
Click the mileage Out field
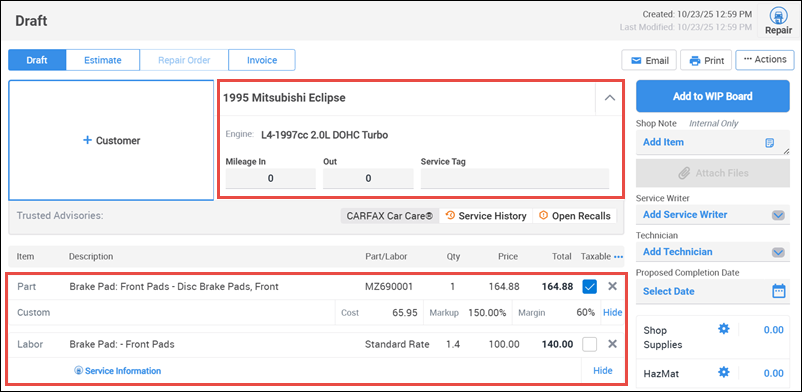point(368,178)
